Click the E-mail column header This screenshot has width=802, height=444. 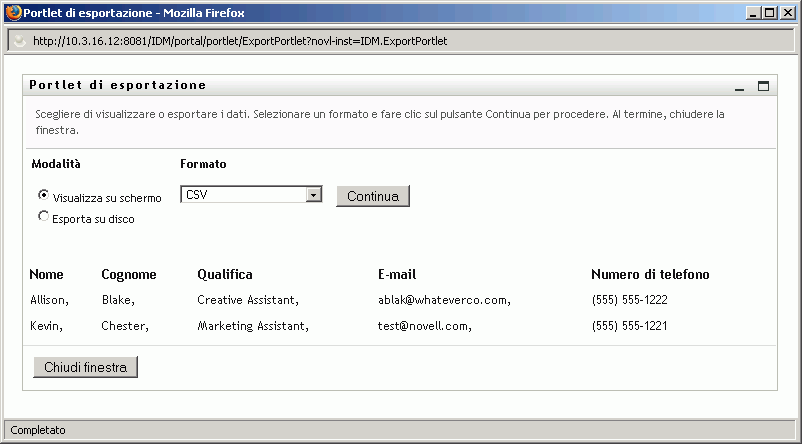(x=397, y=275)
